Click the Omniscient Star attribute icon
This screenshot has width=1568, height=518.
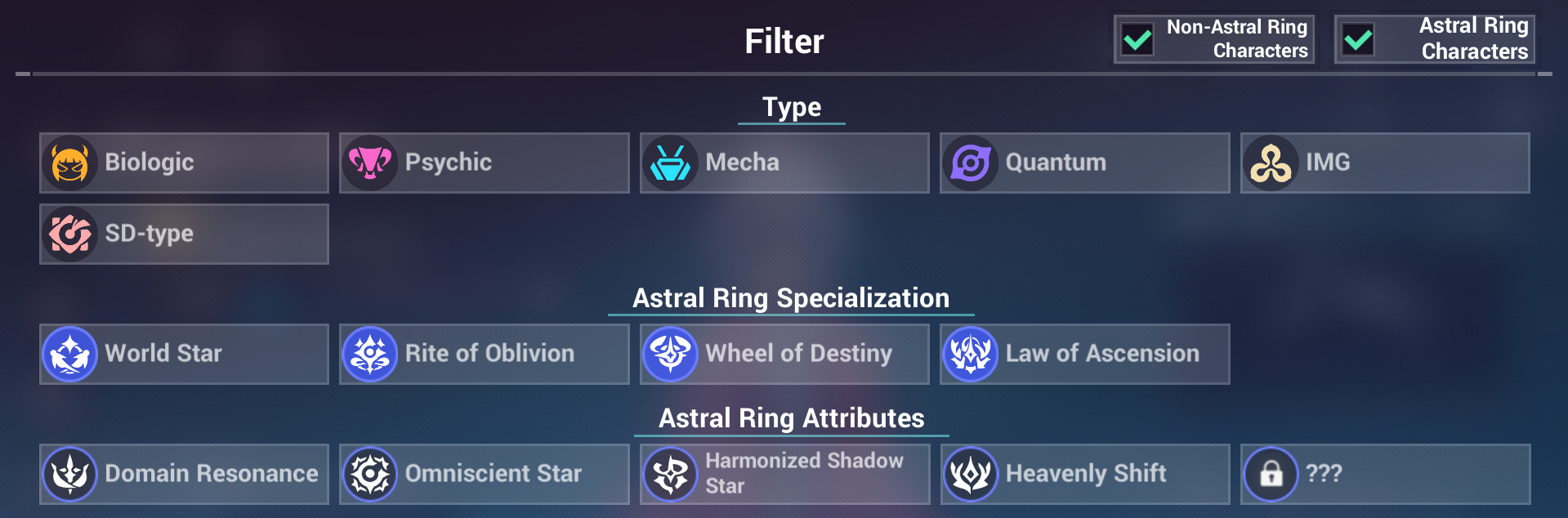click(x=371, y=474)
